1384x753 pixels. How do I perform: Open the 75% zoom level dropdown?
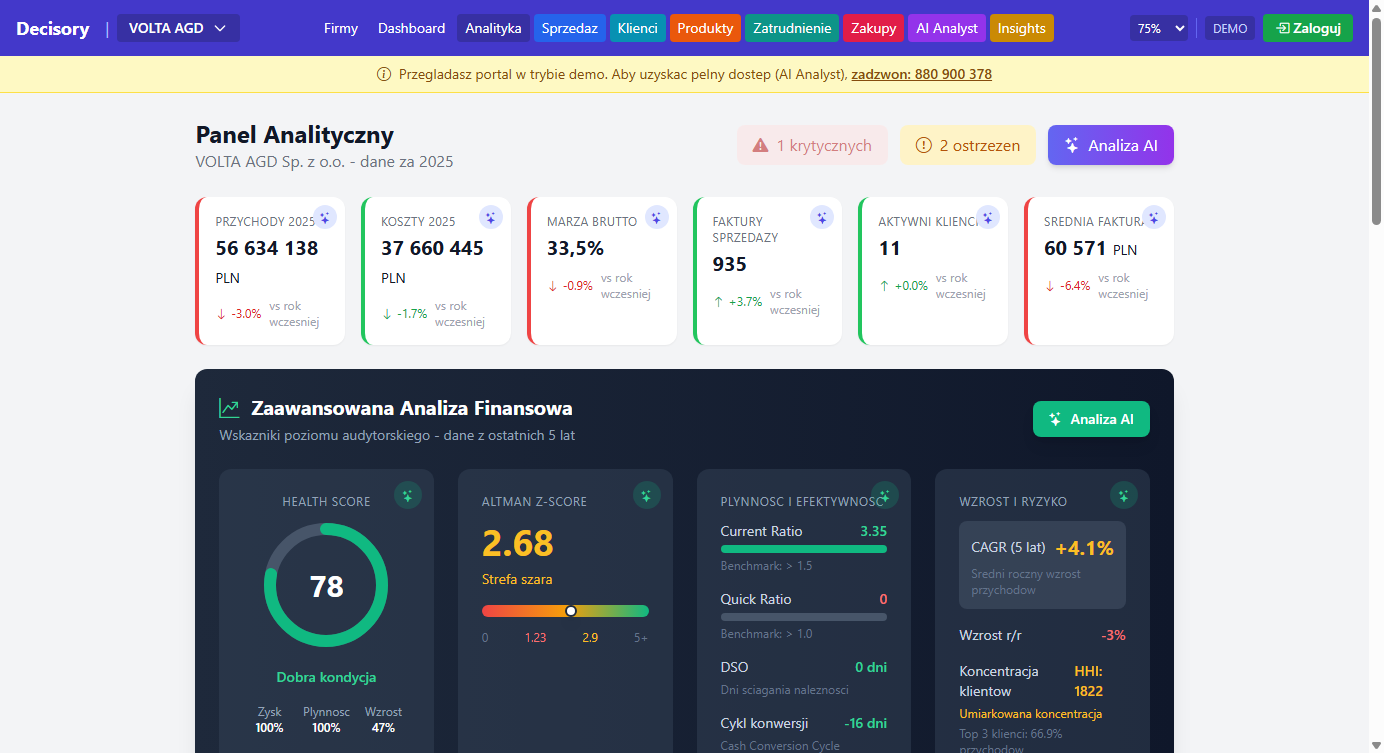point(1159,29)
